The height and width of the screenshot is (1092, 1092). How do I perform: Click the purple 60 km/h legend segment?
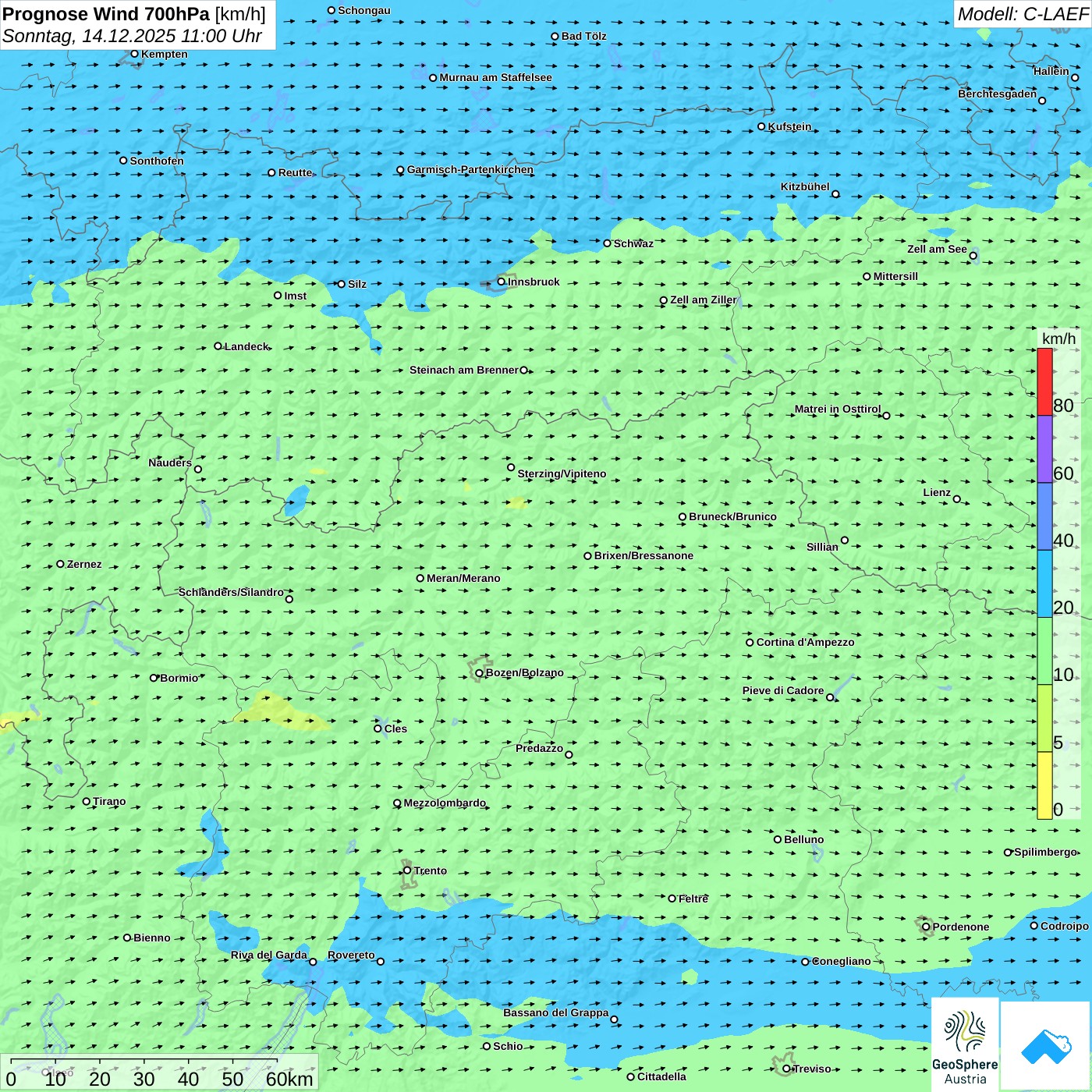point(1044,449)
